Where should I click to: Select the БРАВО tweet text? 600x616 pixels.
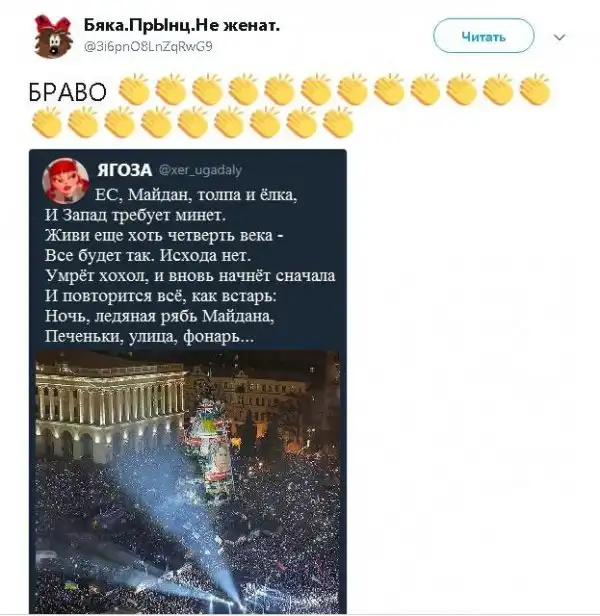tap(68, 92)
